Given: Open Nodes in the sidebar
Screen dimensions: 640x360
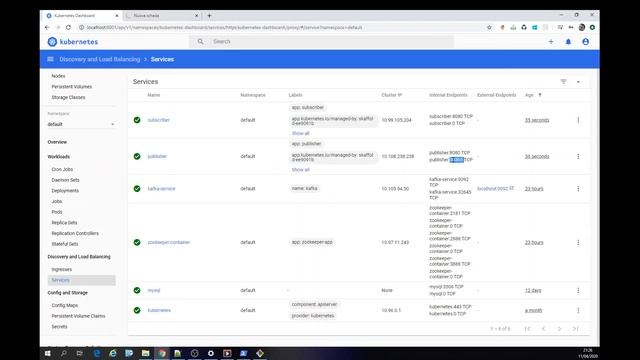Looking at the screenshot, I should pos(58,76).
